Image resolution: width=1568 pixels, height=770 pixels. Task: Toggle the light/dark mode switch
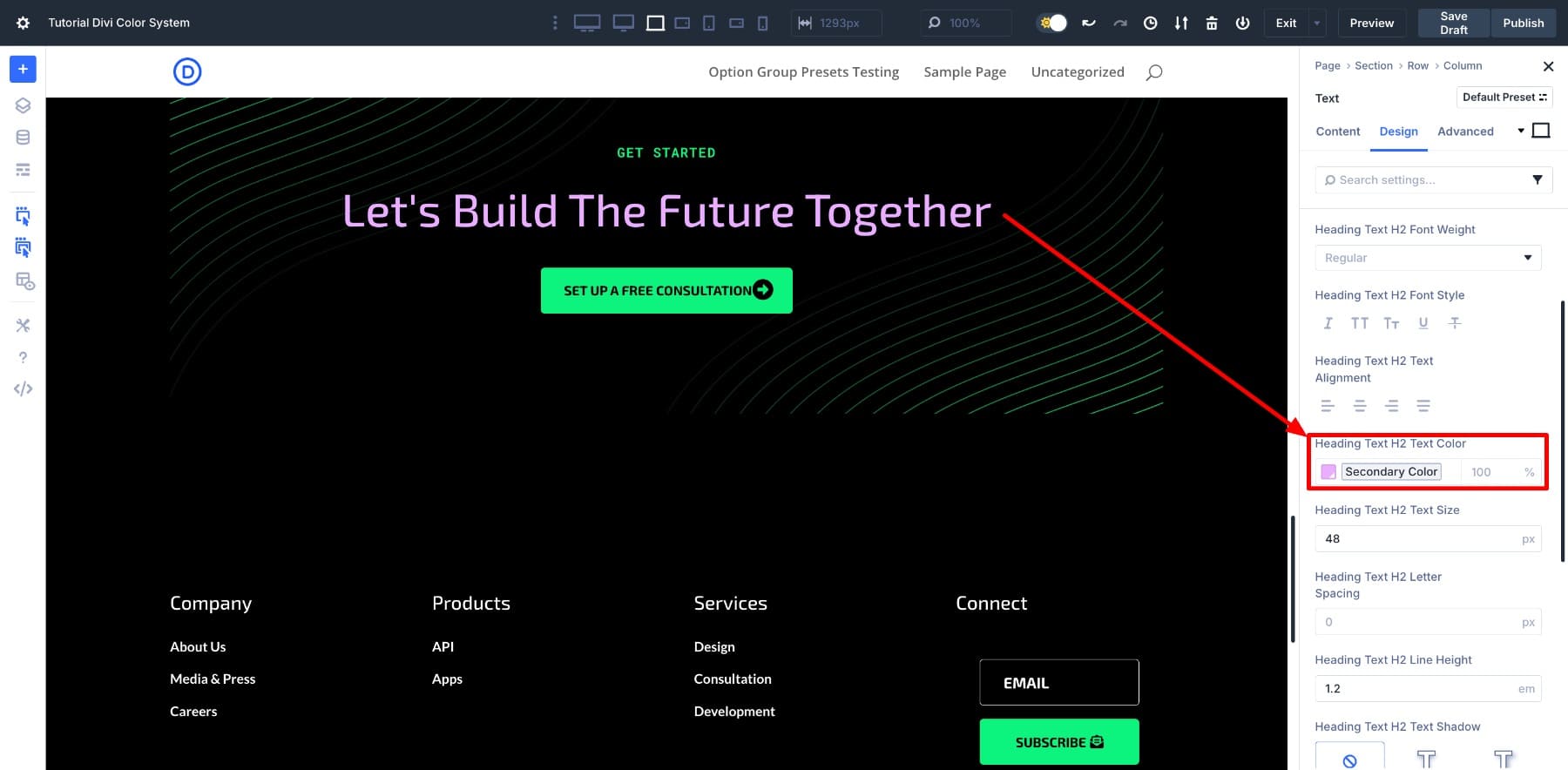click(1052, 24)
